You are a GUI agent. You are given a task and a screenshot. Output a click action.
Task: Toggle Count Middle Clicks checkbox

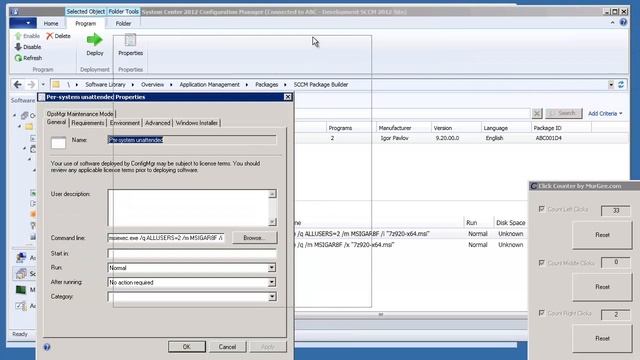[542, 262]
